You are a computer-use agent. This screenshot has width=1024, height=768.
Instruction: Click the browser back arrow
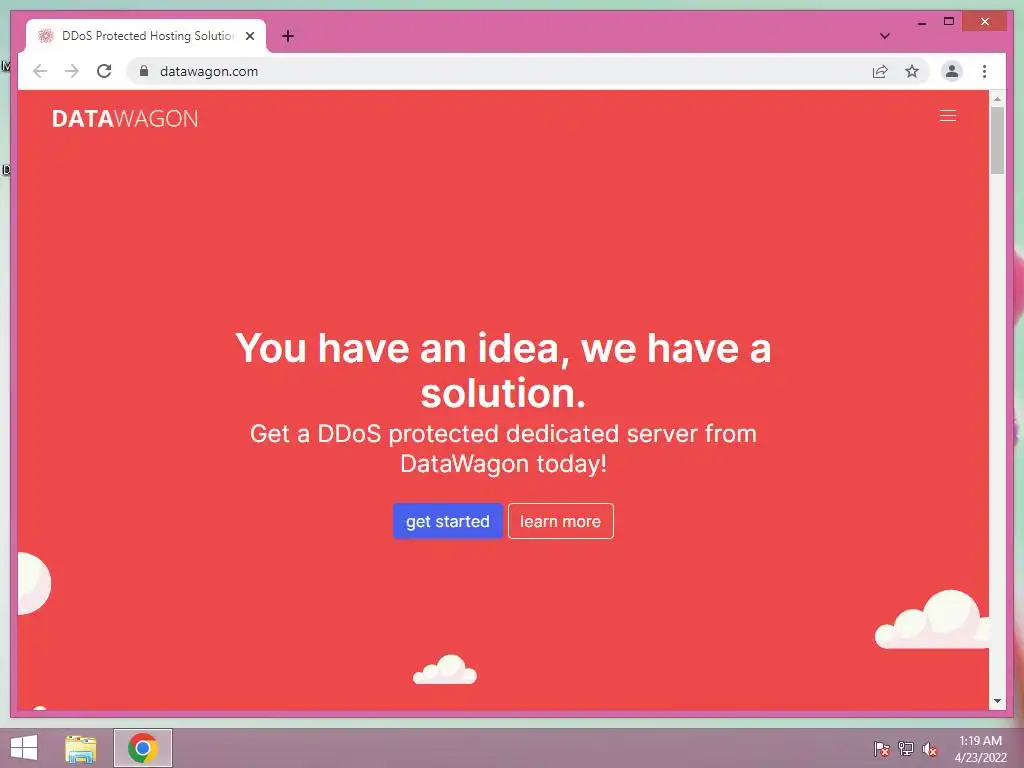coord(40,71)
